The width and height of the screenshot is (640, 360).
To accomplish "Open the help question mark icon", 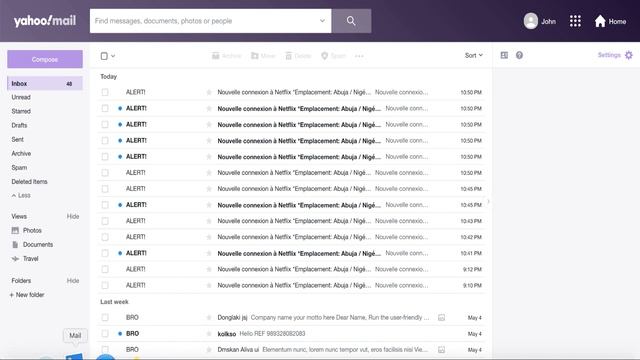I will pyautogui.click(x=519, y=55).
